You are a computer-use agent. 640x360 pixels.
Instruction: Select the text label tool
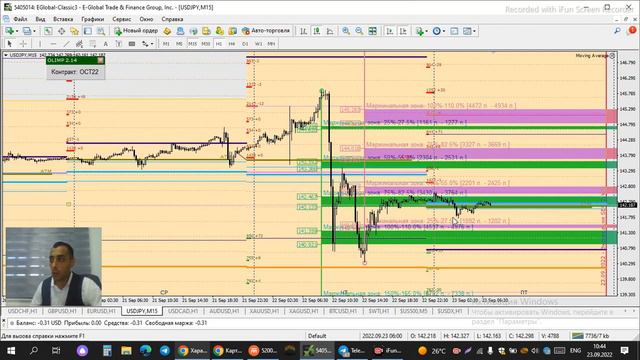click(119, 44)
